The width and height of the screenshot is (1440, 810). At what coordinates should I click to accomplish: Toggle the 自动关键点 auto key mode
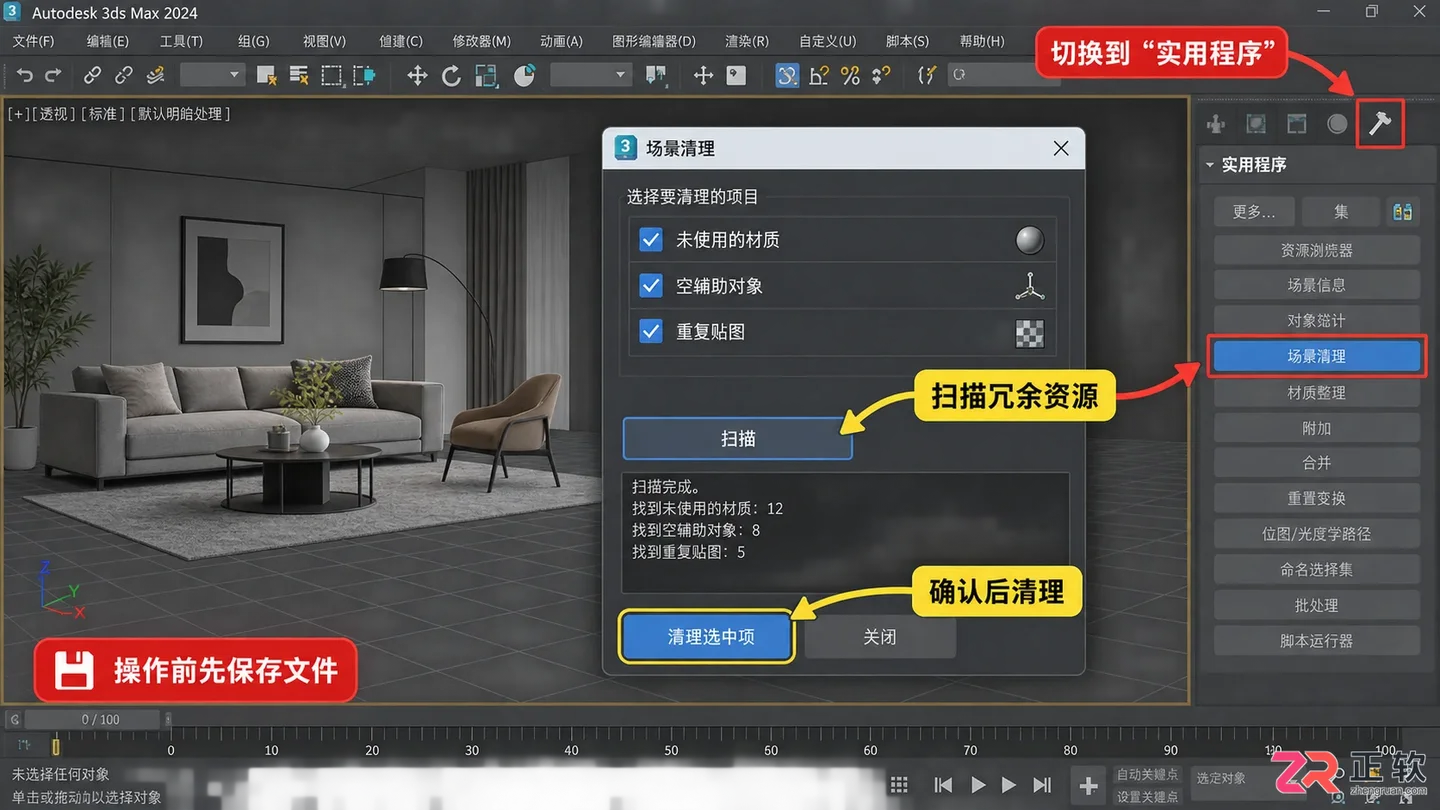(x=1147, y=775)
